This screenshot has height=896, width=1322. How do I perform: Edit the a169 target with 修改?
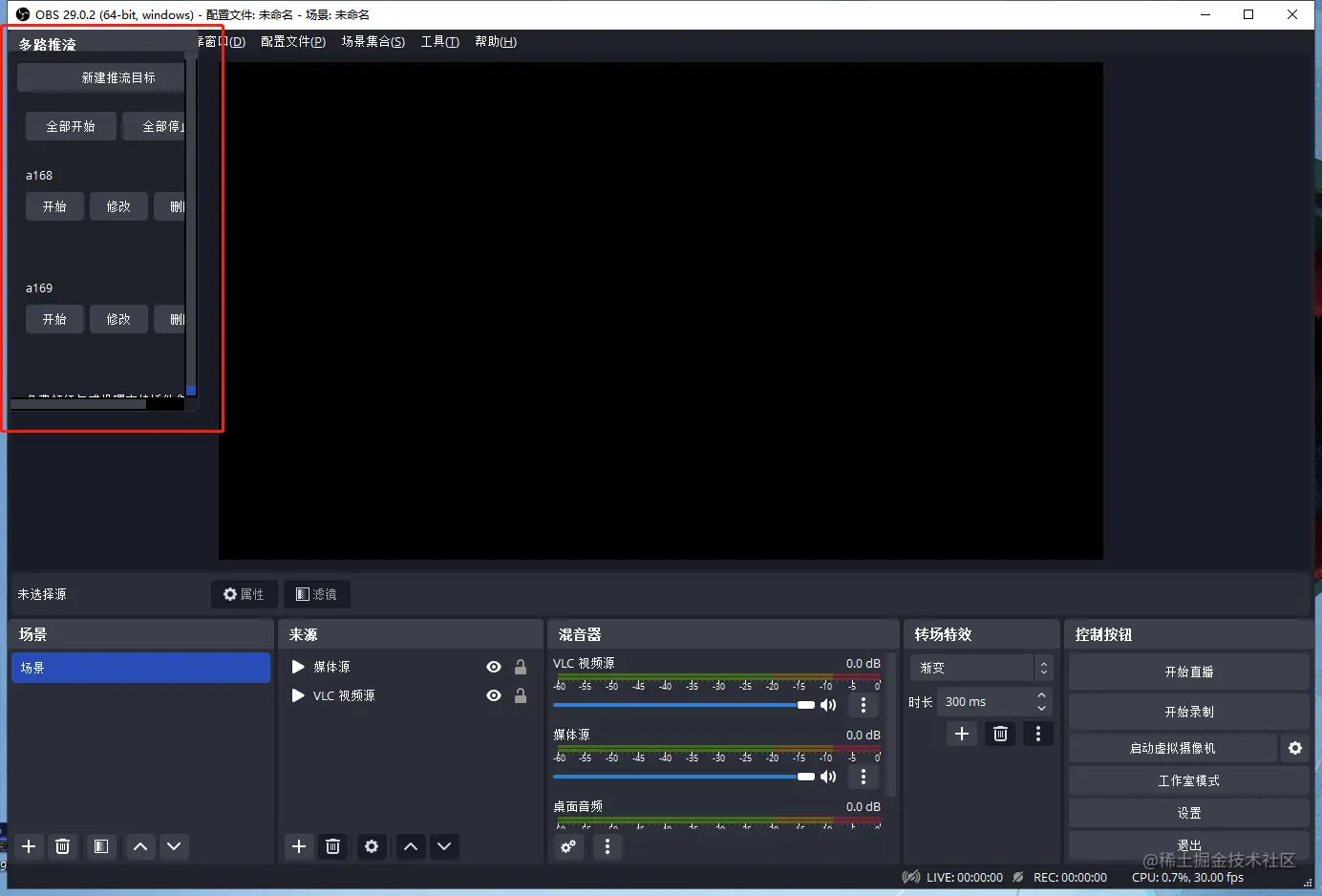coord(118,319)
